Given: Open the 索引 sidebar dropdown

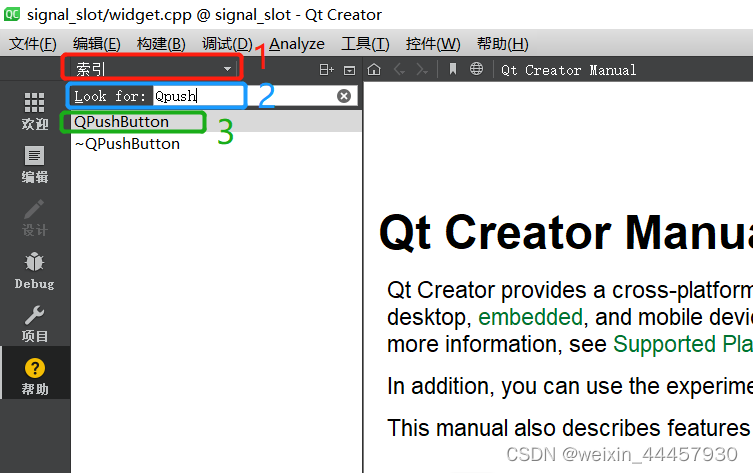Looking at the screenshot, I should [152, 69].
